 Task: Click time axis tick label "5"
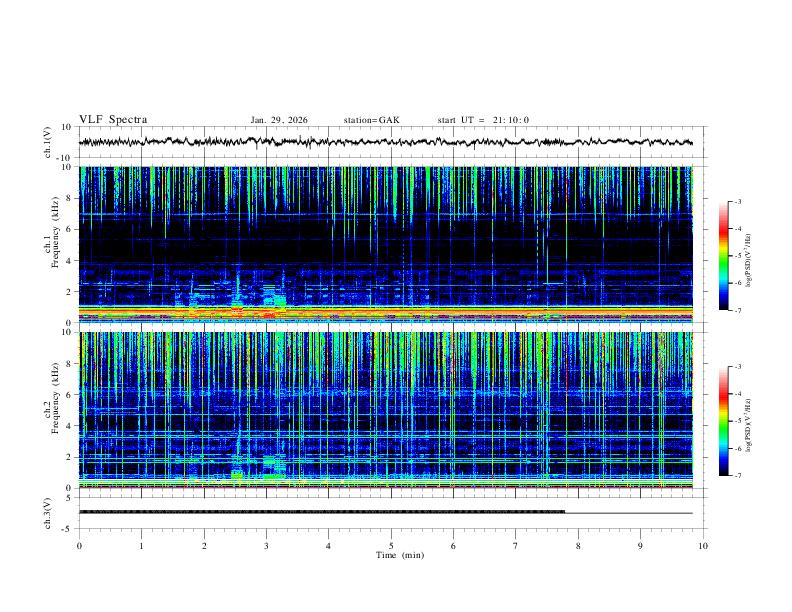(391, 546)
